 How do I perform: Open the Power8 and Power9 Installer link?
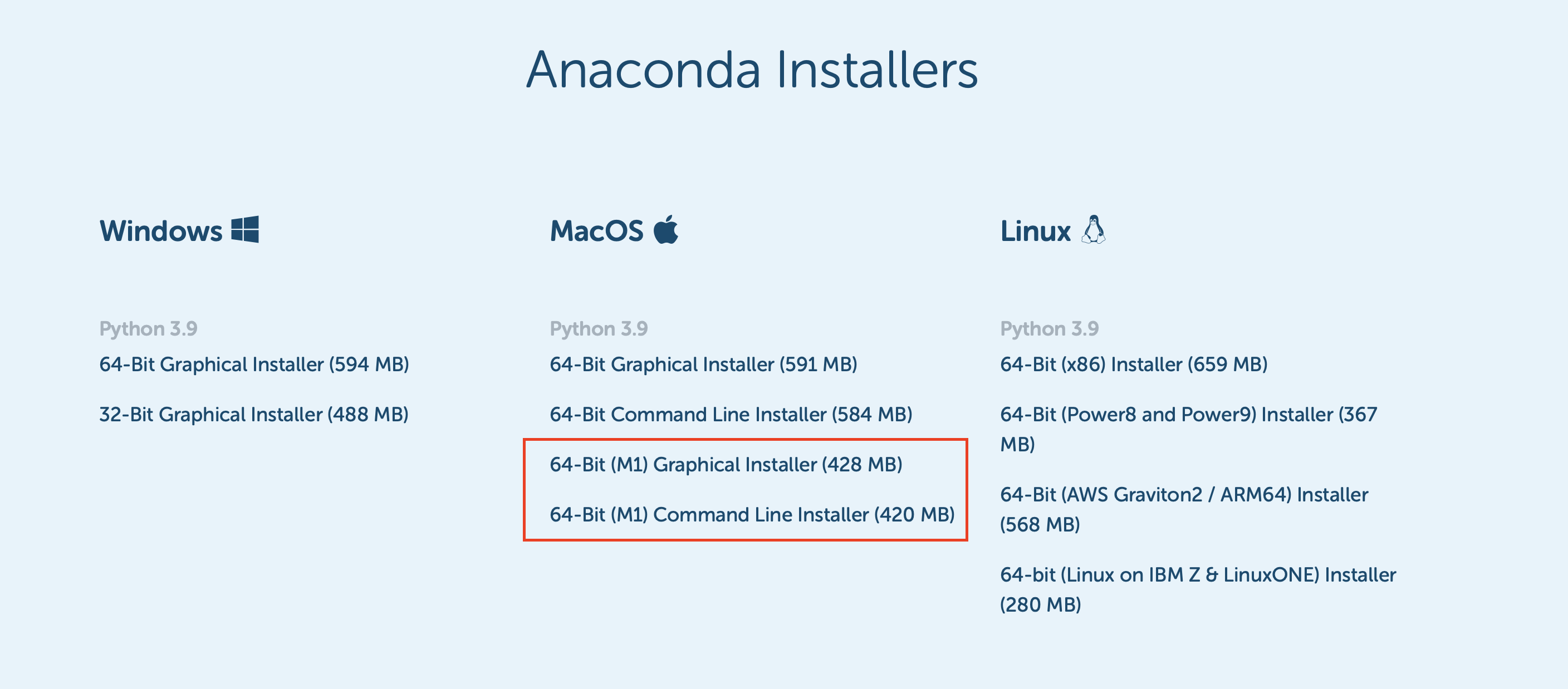pyautogui.click(x=1188, y=415)
